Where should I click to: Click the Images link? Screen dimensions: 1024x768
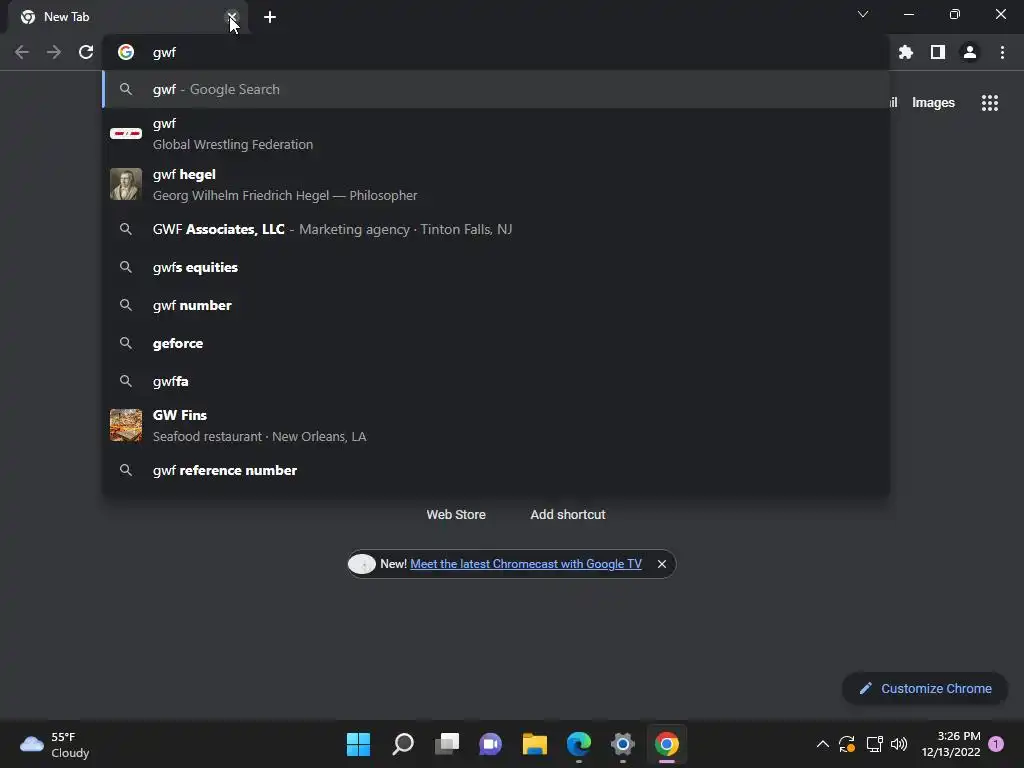click(933, 103)
